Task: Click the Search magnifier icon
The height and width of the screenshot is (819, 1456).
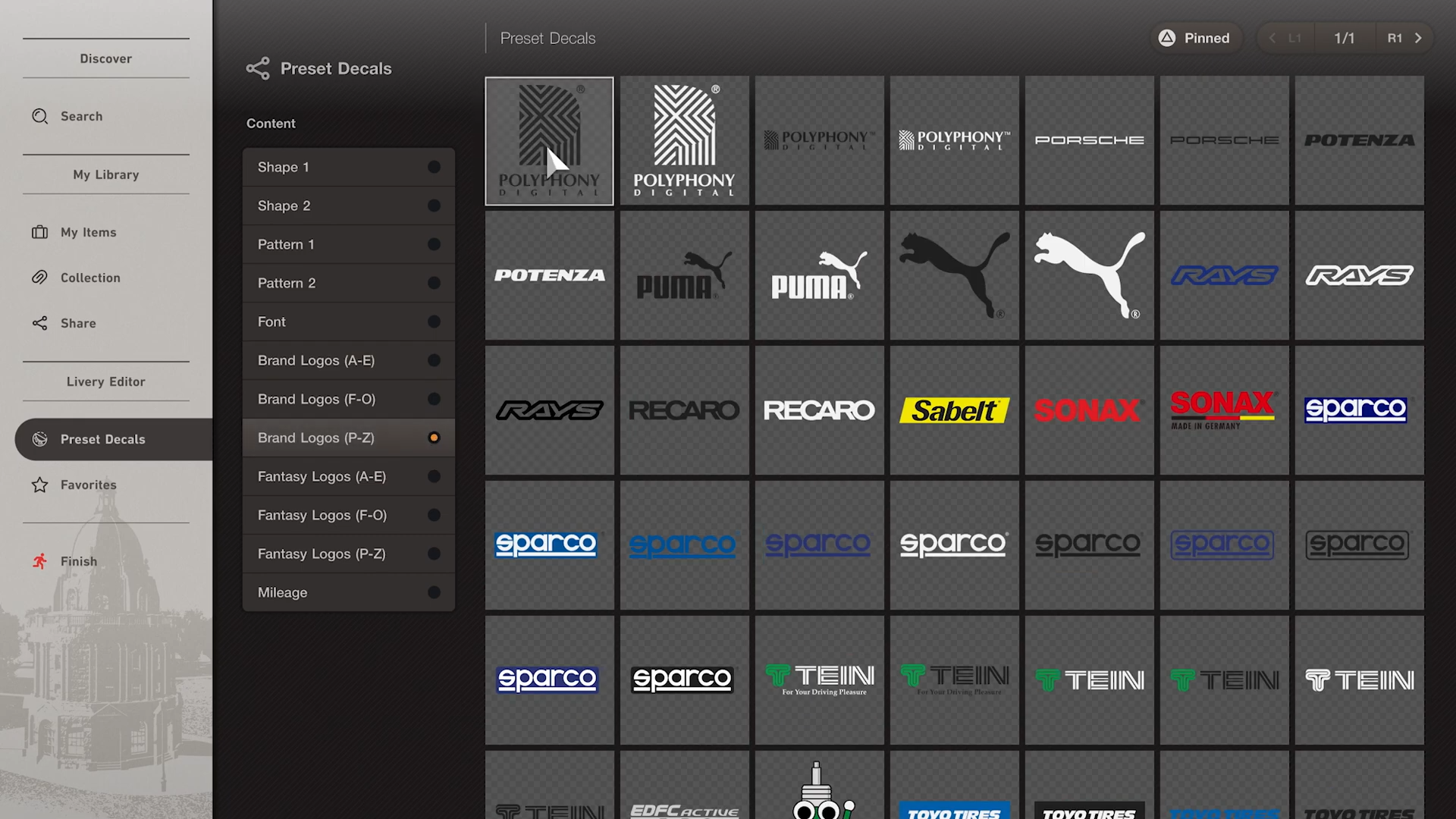Action: tap(39, 116)
